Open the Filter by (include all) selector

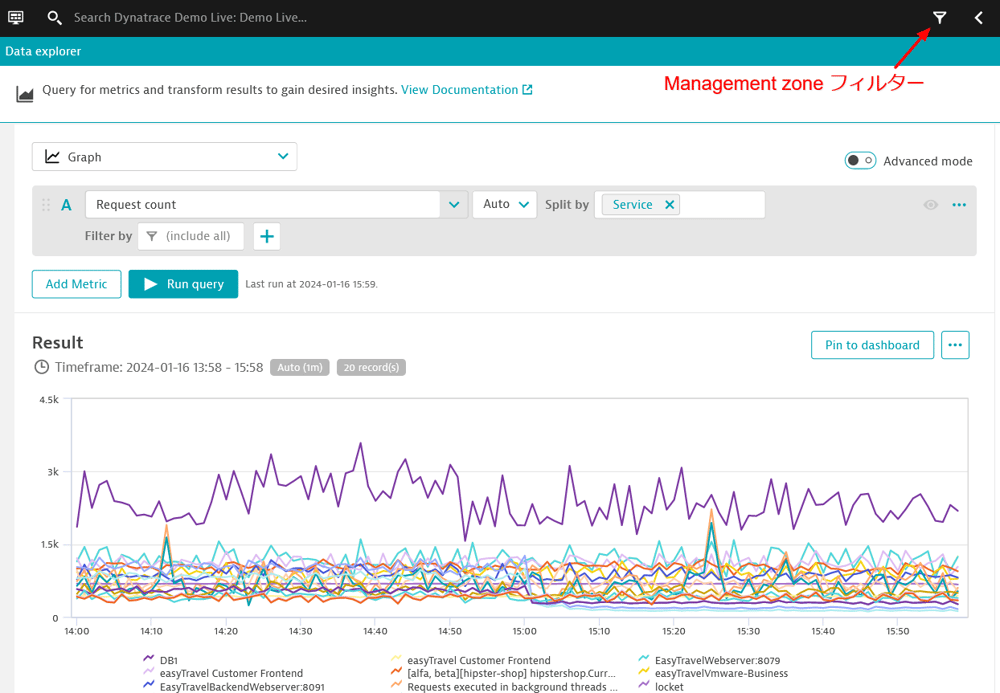click(191, 237)
